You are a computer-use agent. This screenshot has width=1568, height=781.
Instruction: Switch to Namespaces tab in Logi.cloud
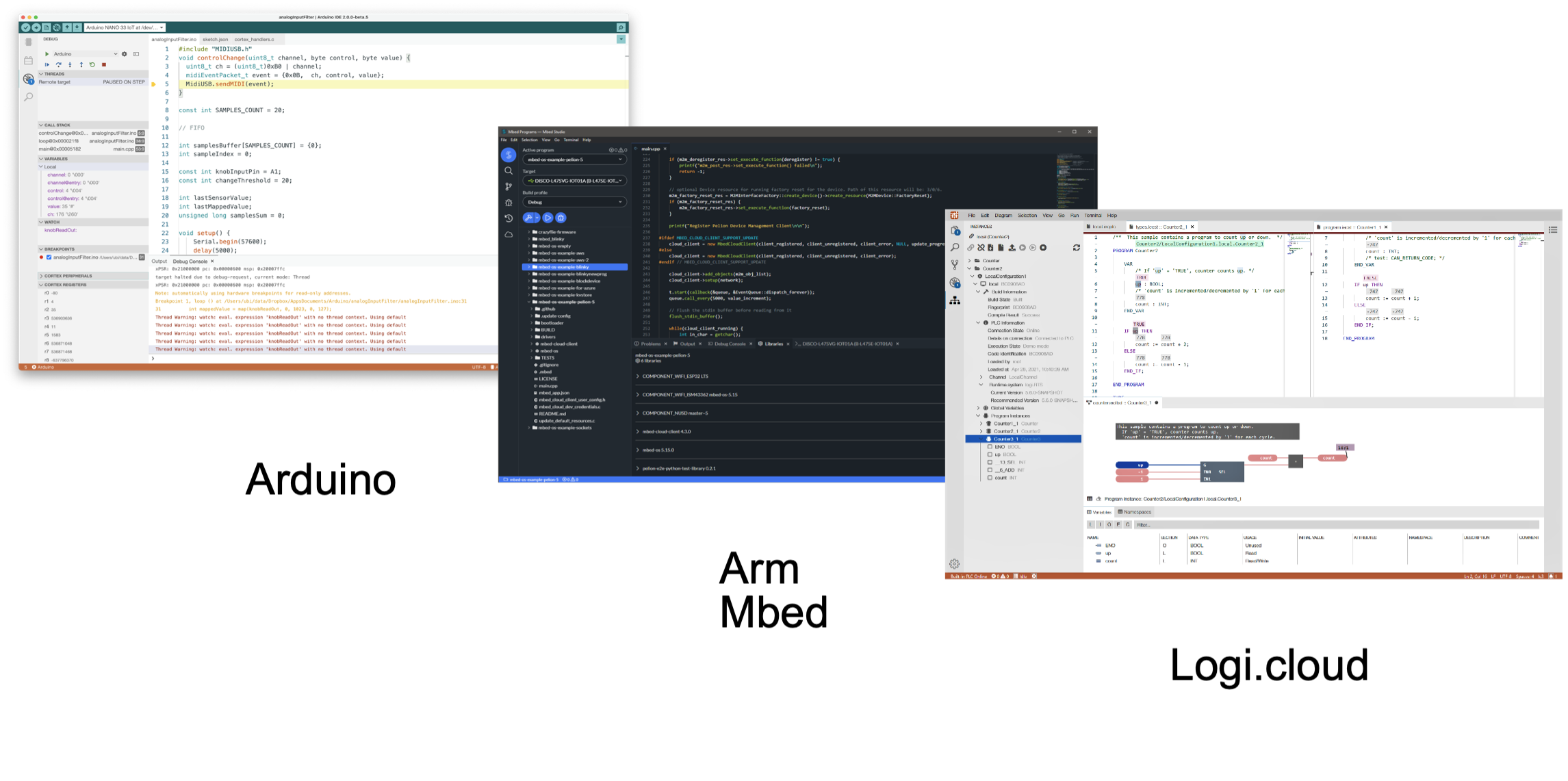click(x=1135, y=512)
